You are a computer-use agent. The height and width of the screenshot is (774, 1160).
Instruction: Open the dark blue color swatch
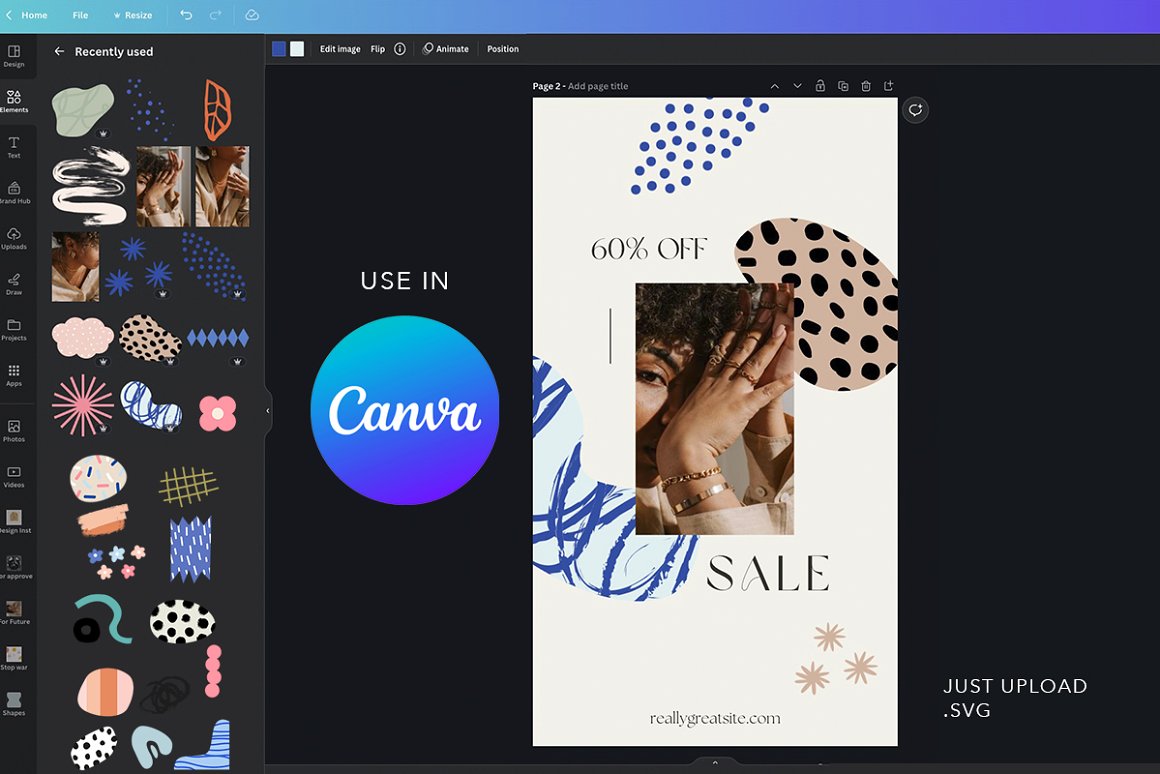(279, 49)
